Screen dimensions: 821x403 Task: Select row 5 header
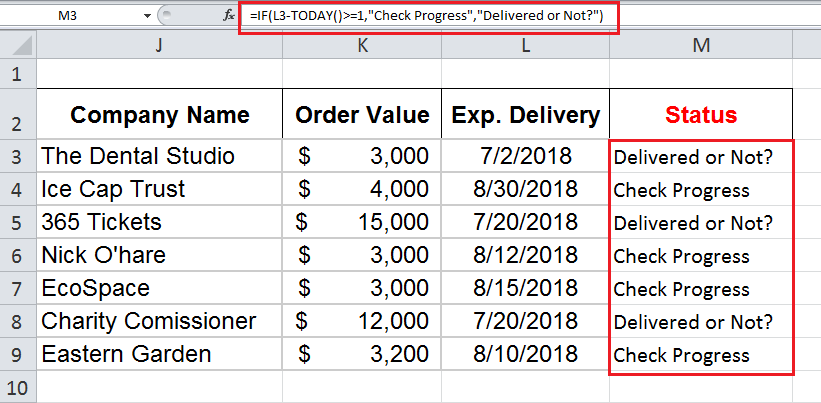click(17, 222)
